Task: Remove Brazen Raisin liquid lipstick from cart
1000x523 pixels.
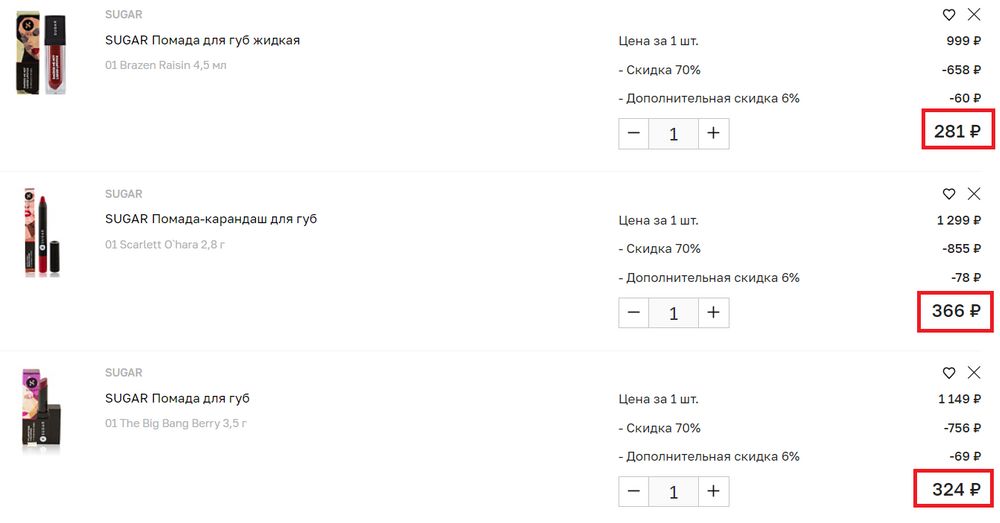Action: 974,15
